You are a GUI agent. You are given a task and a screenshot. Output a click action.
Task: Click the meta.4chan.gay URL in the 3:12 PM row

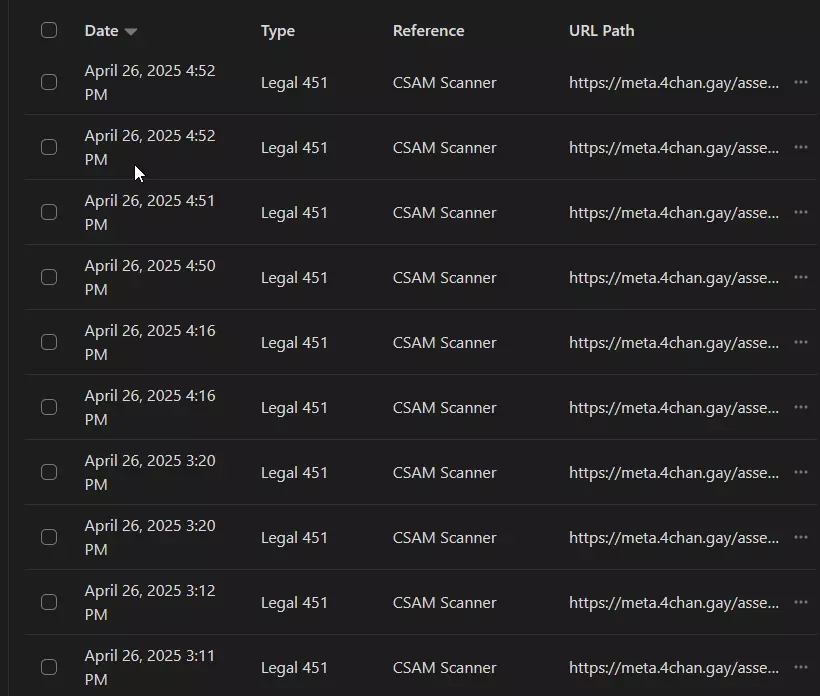click(674, 603)
